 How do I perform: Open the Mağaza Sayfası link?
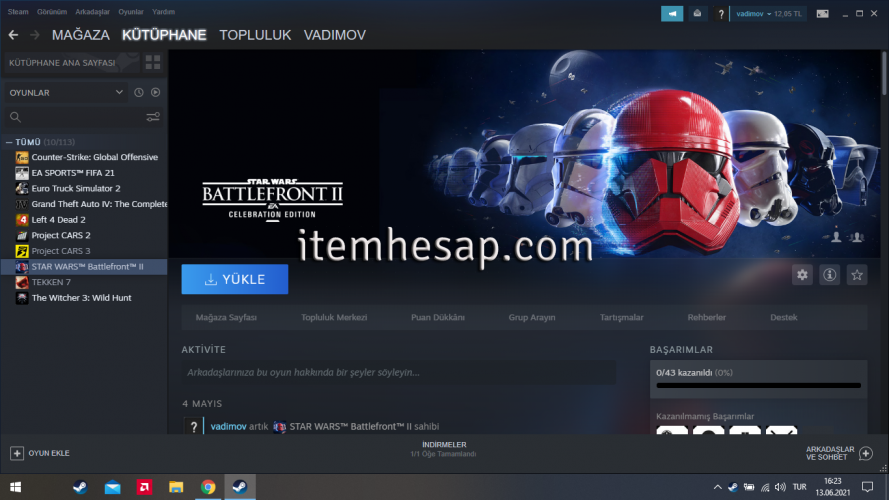pos(225,317)
